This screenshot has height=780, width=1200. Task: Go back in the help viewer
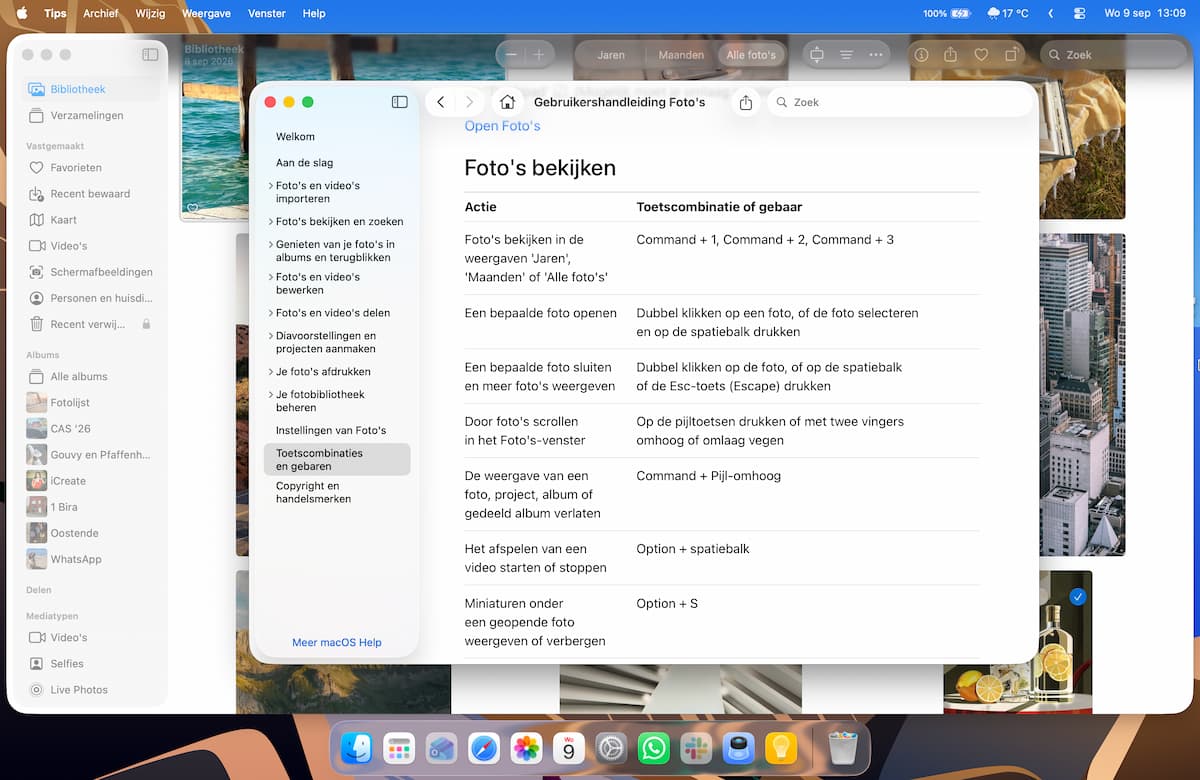441,102
